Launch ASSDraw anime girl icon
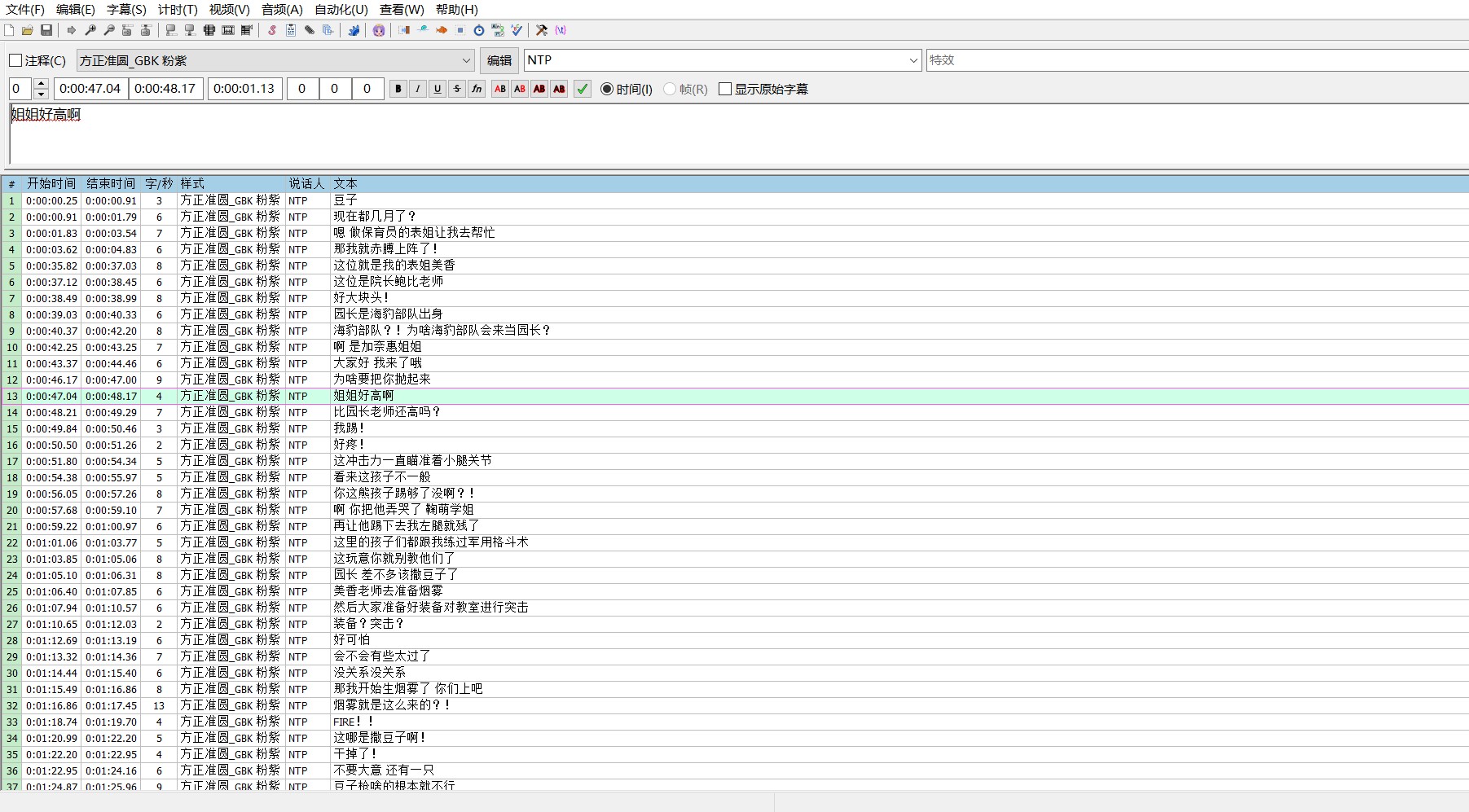Viewport: 1469px width, 812px height. pyautogui.click(x=379, y=30)
